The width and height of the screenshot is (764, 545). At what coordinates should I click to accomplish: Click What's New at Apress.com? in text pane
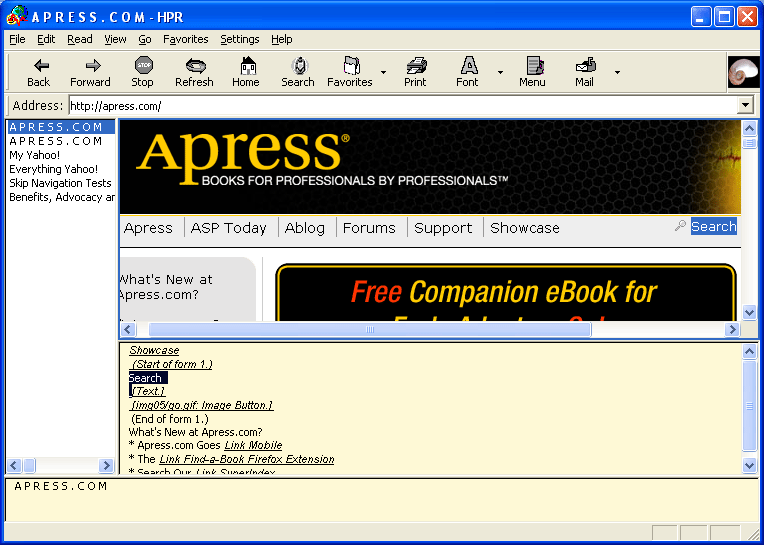tap(195, 432)
